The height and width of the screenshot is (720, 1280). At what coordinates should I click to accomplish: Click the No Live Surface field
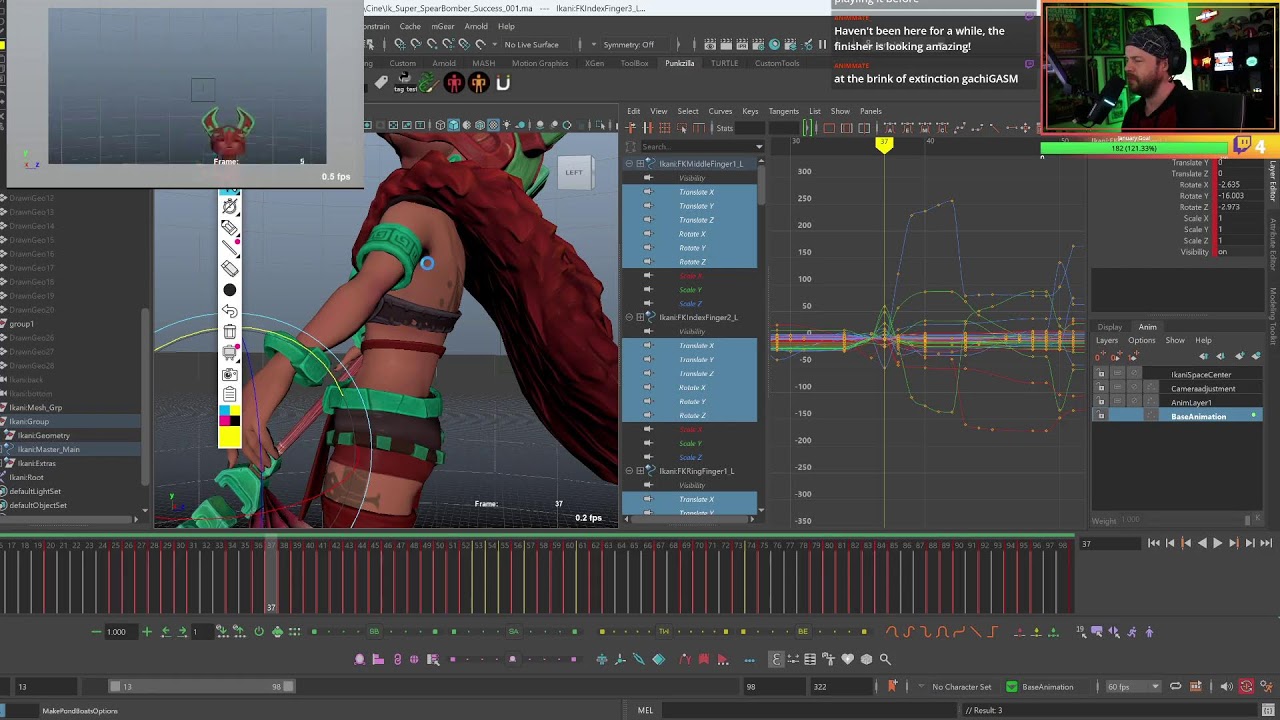531,45
